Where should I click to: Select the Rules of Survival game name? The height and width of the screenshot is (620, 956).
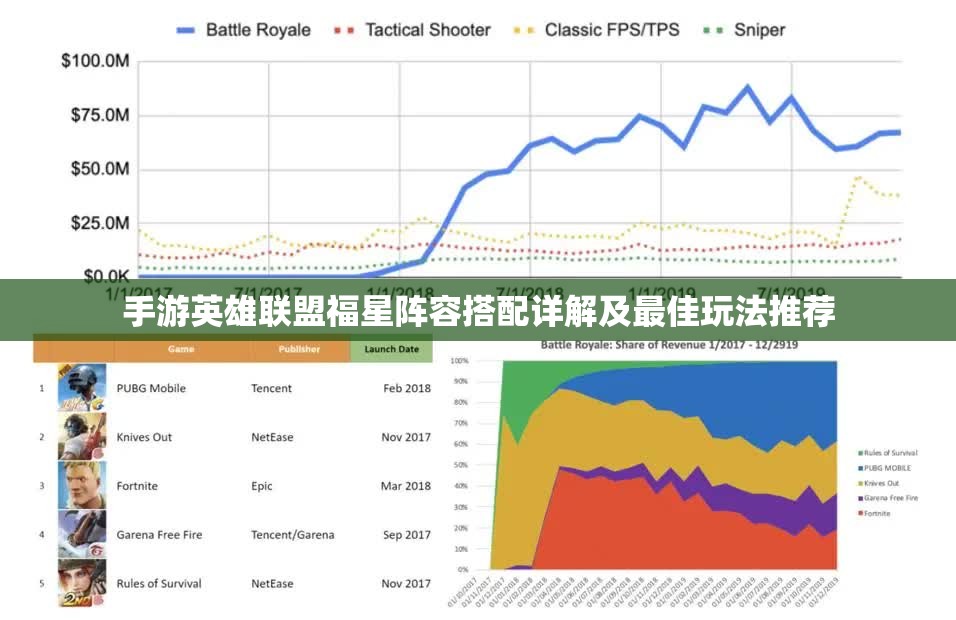click(159, 583)
